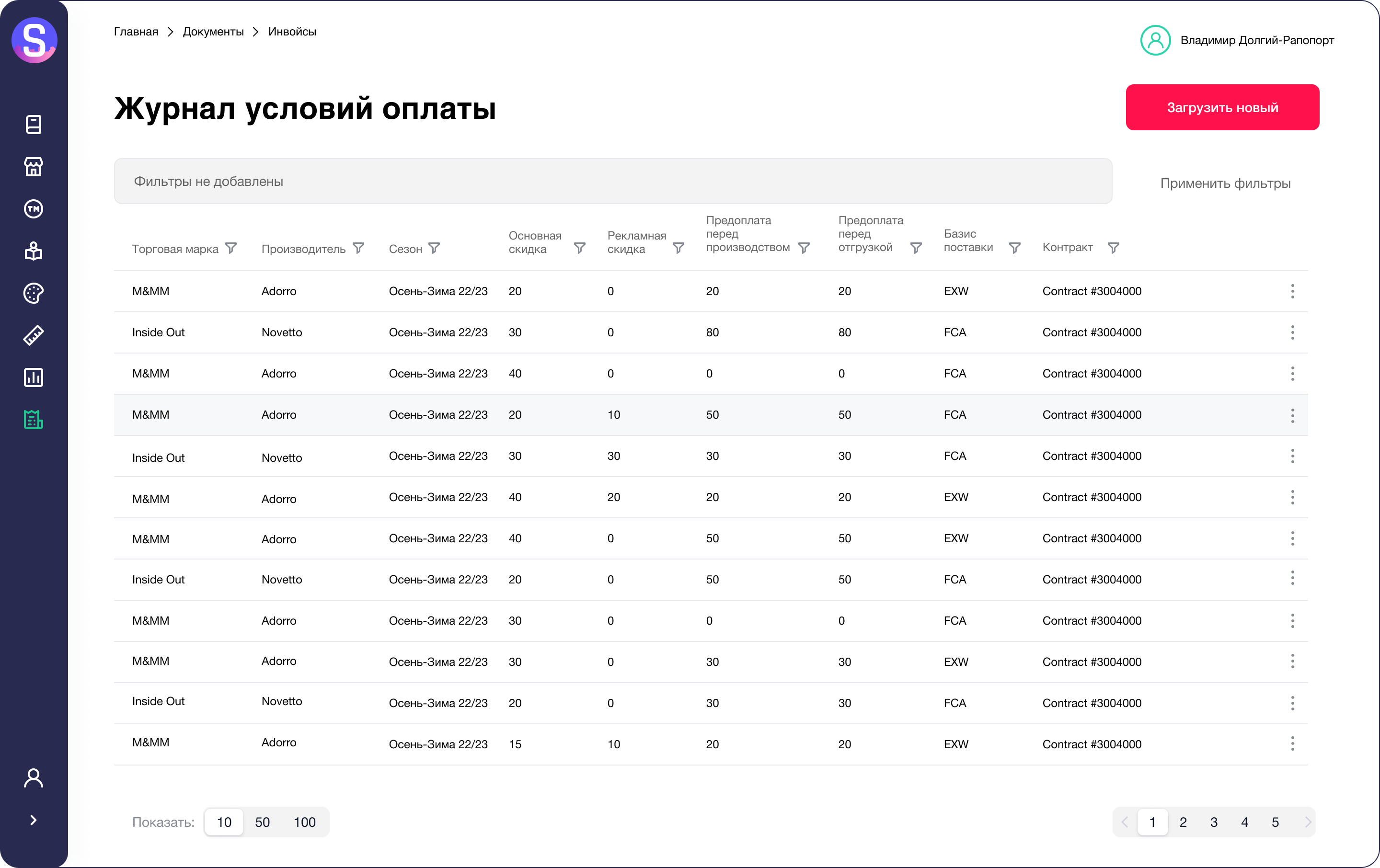Go to page 3 in pagination
This screenshot has height=868, width=1380.
click(x=1213, y=822)
